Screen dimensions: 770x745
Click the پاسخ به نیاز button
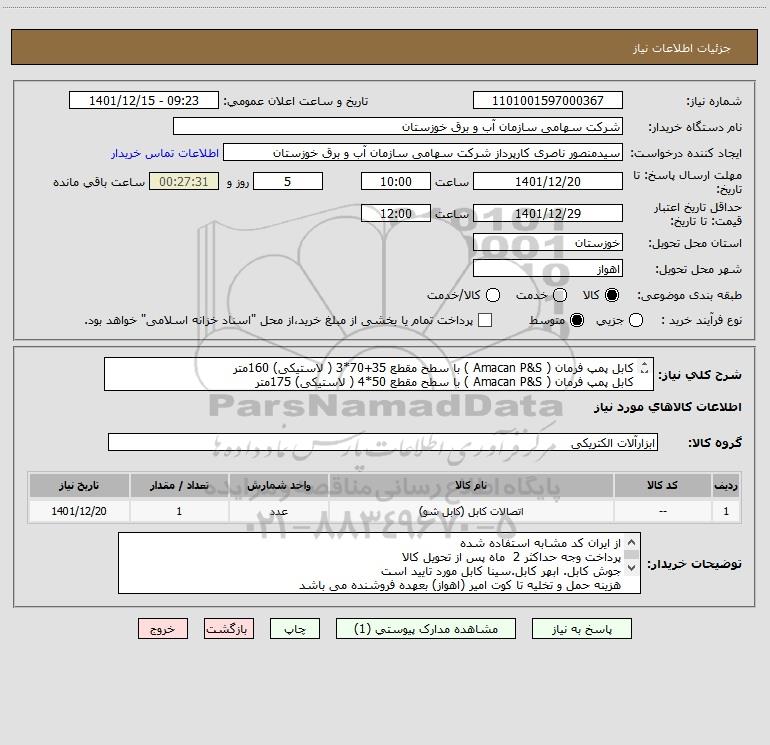[x=582, y=629]
